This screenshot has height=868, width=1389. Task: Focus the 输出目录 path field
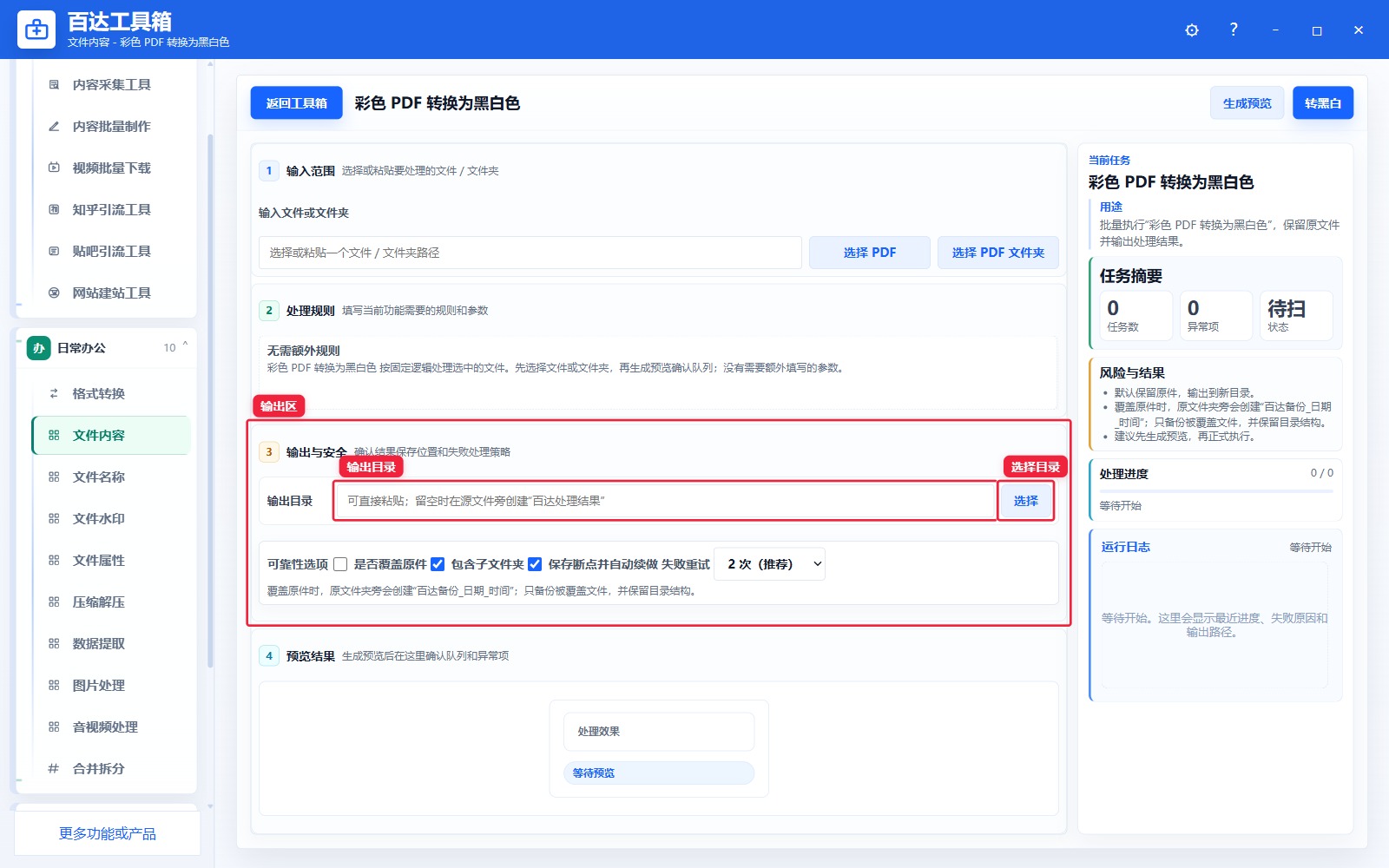[665, 501]
